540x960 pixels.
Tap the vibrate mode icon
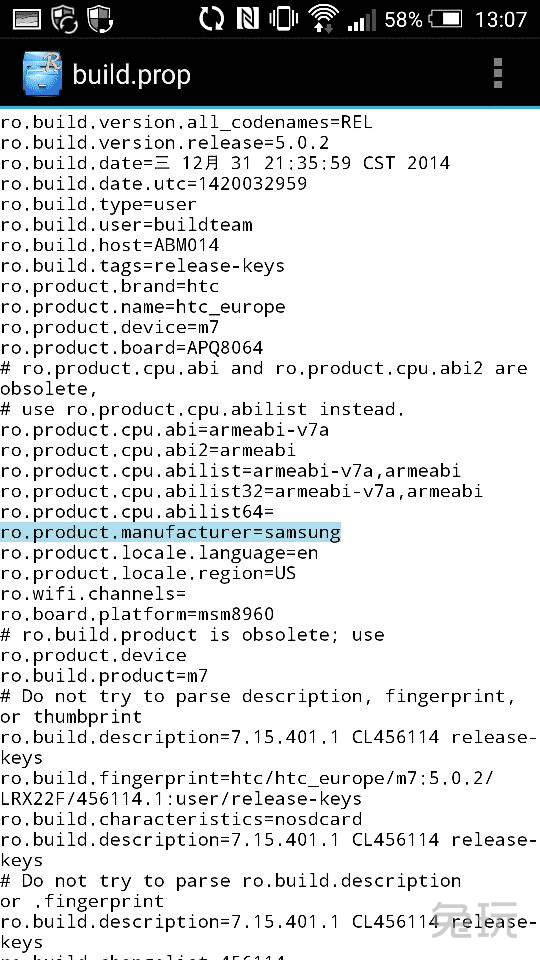(x=283, y=19)
